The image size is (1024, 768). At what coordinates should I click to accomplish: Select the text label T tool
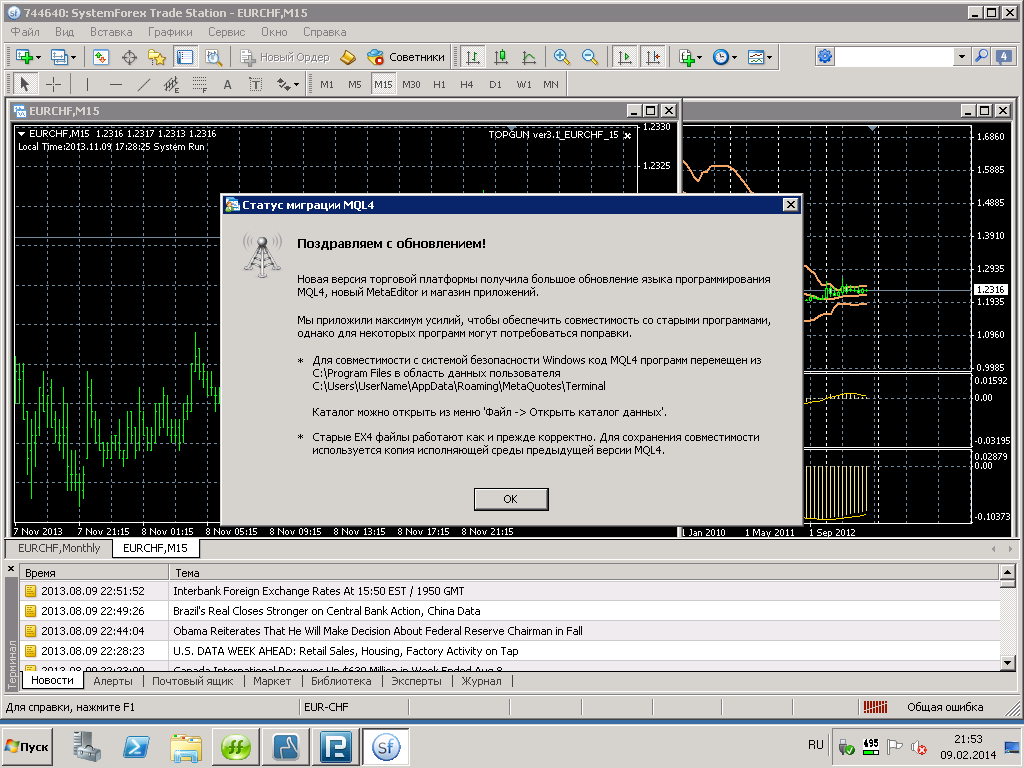[x=255, y=84]
